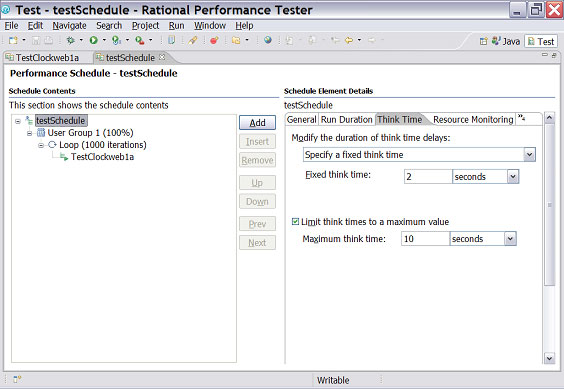
Task: Select Loop (1000 iterations) tree item
Action: coord(103,145)
